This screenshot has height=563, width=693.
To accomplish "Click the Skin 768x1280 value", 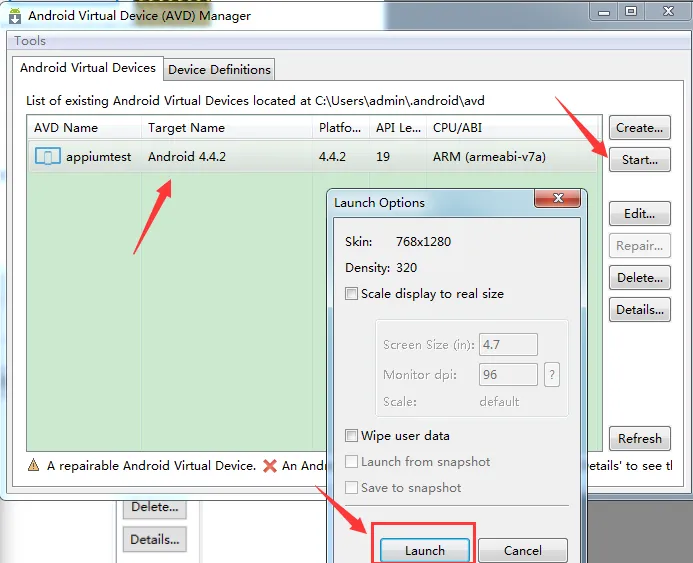I will tap(423, 242).
